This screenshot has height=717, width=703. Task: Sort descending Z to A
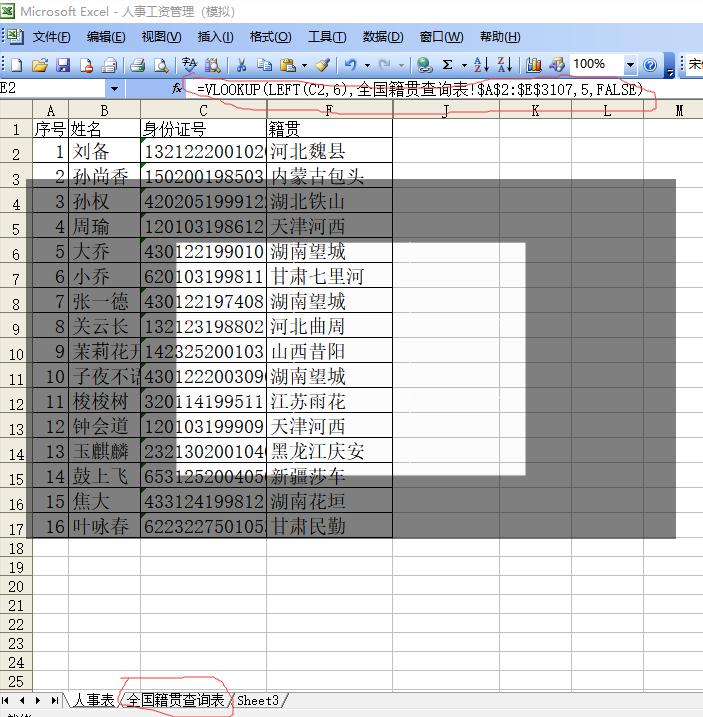pyautogui.click(x=504, y=65)
